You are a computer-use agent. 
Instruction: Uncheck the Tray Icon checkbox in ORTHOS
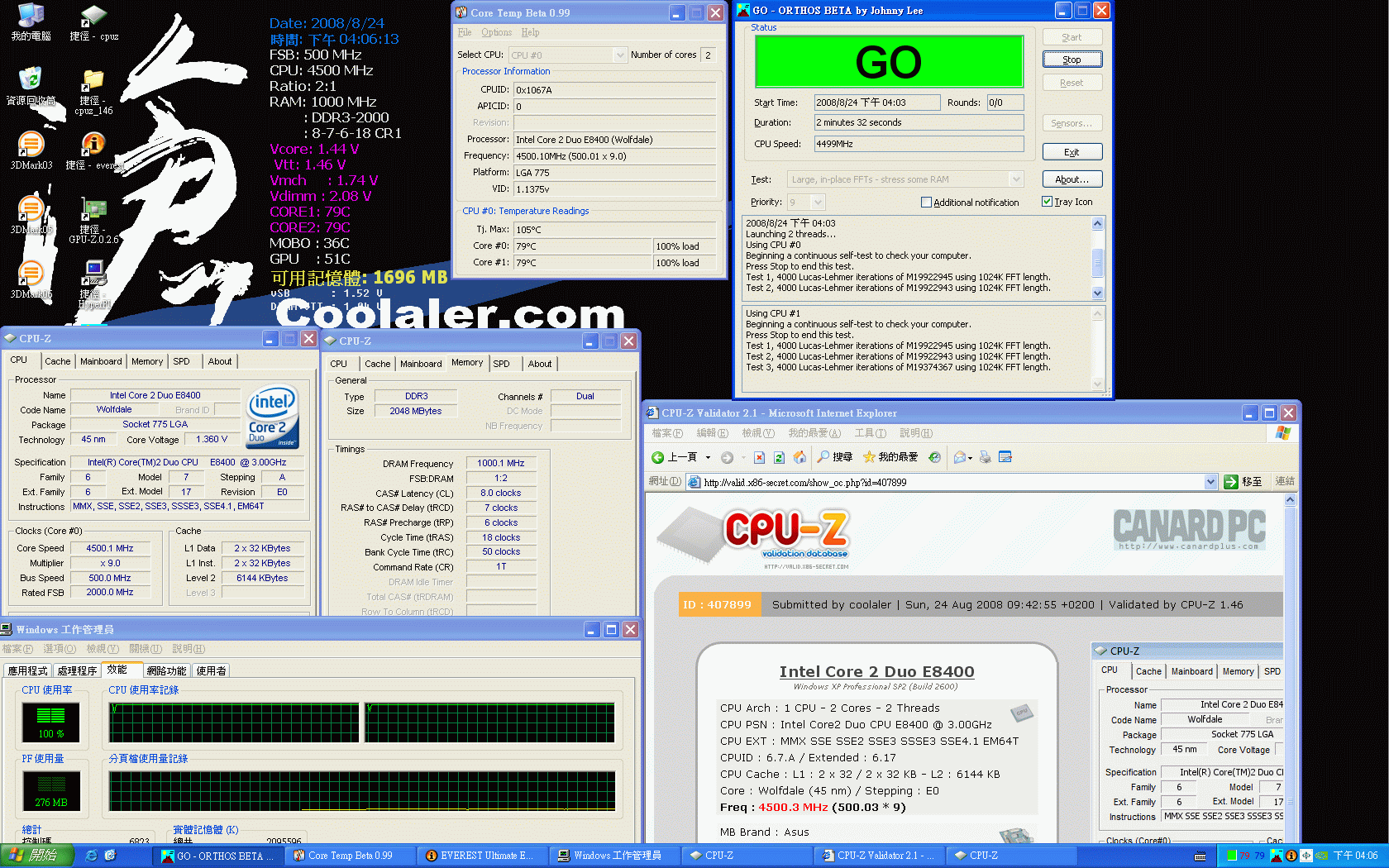(x=1047, y=202)
